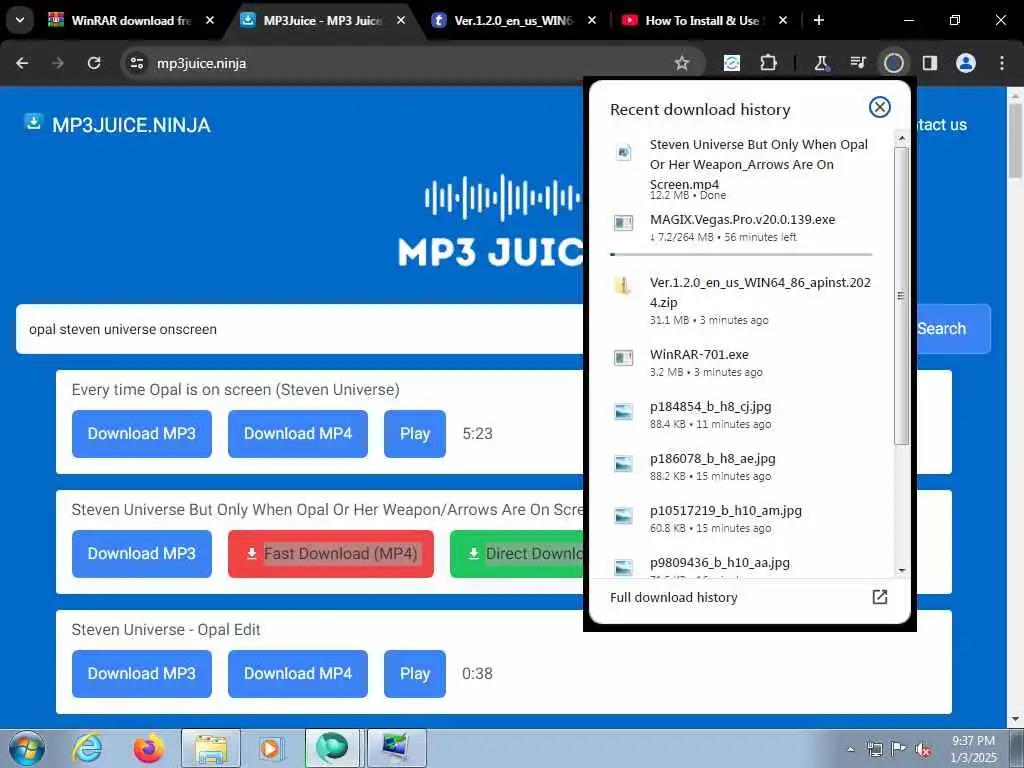The width and height of the screenshot is (1024, 768).
Task: Switch to the WinRAR download tab
Action: click(x=131, y=21)
